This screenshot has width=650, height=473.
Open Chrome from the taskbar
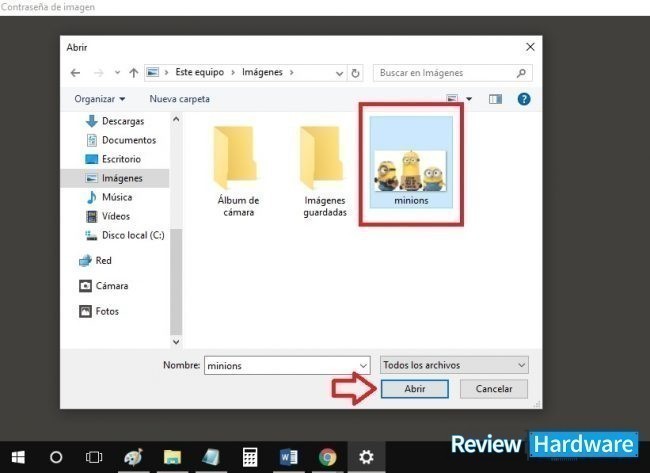[327, 457]
